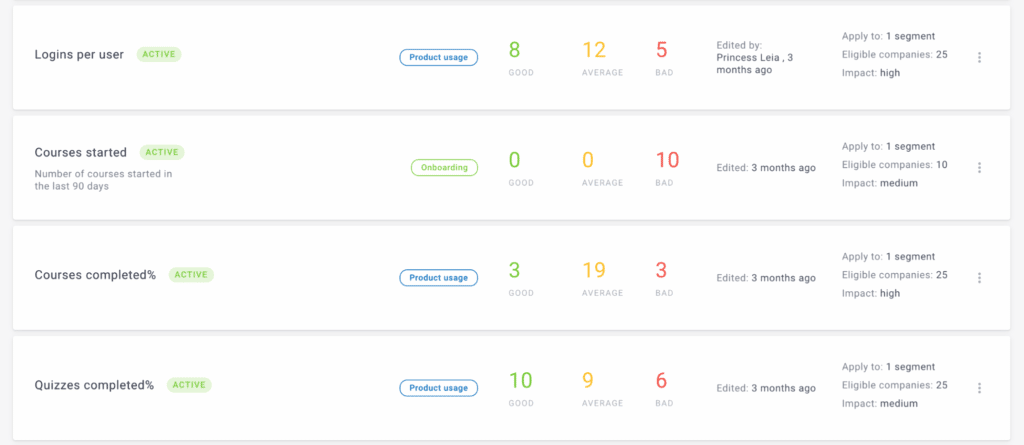Screen dimensions: 1024x445
Task: Click the Product usage tag on Quizzes completed%
Action: pos(438,388)
